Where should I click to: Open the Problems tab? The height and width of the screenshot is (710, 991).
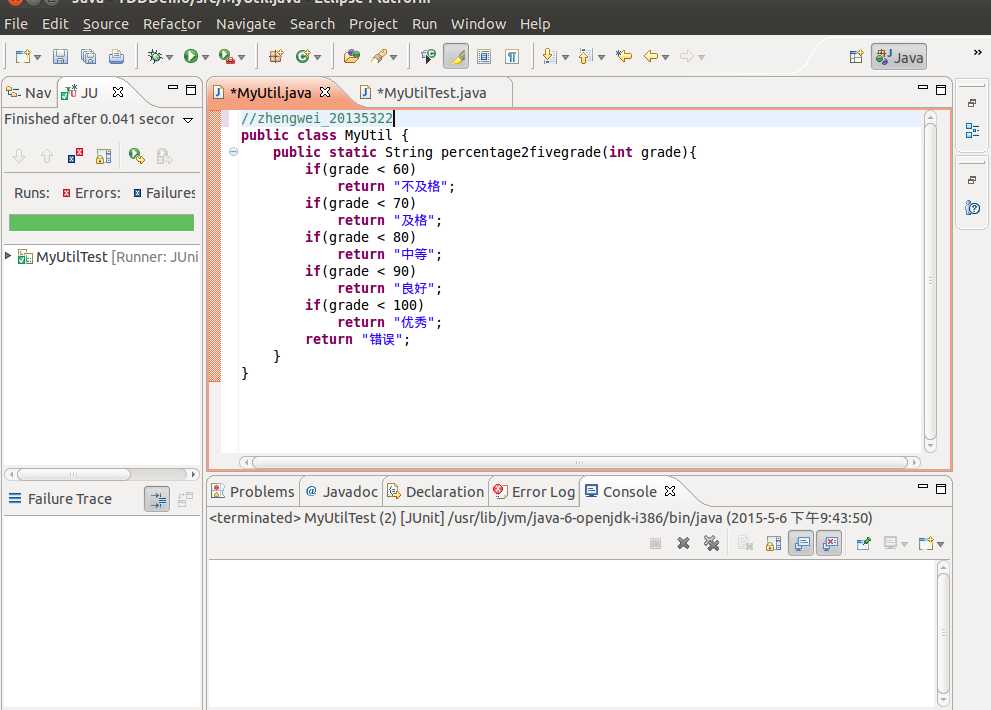click(253, 492)
